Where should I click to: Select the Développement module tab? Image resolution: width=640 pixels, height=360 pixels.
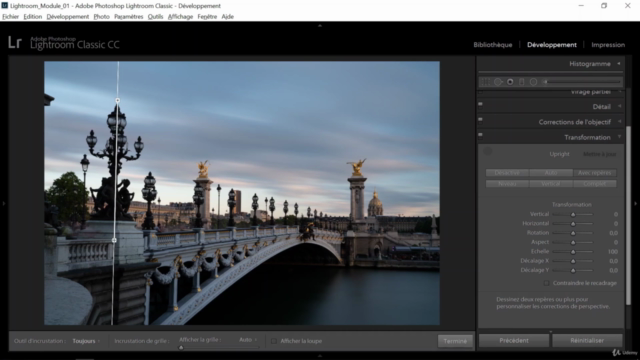click(552, 44)
